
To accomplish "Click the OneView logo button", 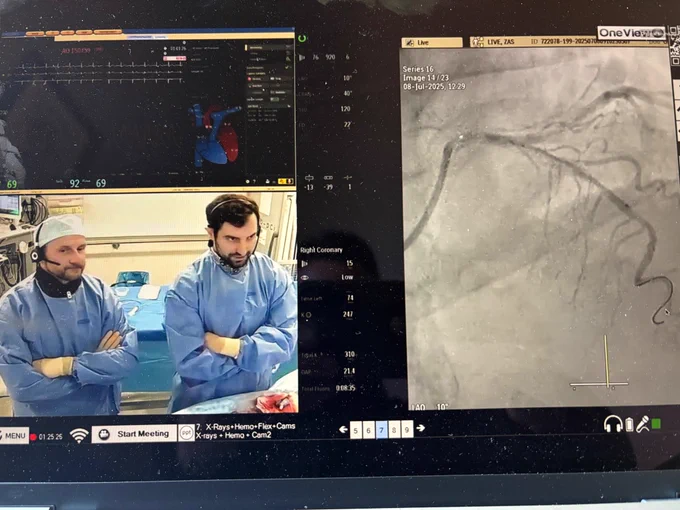I will [x=631, y=33].
